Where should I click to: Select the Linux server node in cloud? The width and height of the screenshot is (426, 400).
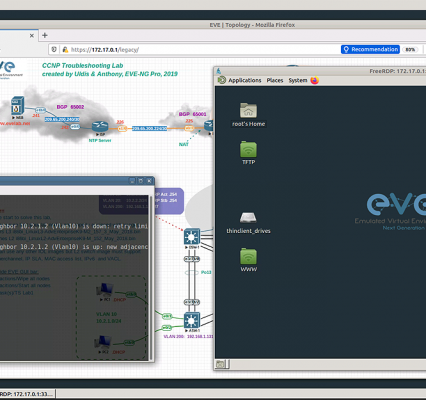(x=17, y=105)
